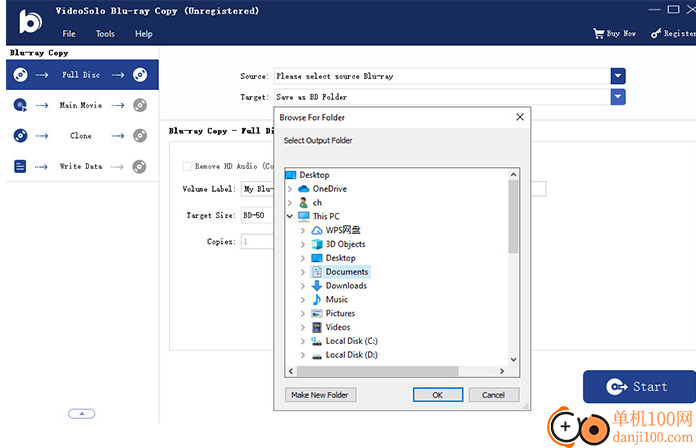This screenshot has height=448, width=696.
Task: Click the Make New Folder button
Action: pyautogui.click(x=320, y=395)
